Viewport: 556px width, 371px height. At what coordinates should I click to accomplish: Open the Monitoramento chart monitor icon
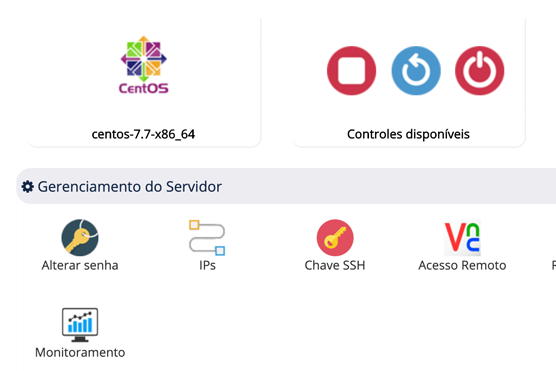(x=80, y=325)
